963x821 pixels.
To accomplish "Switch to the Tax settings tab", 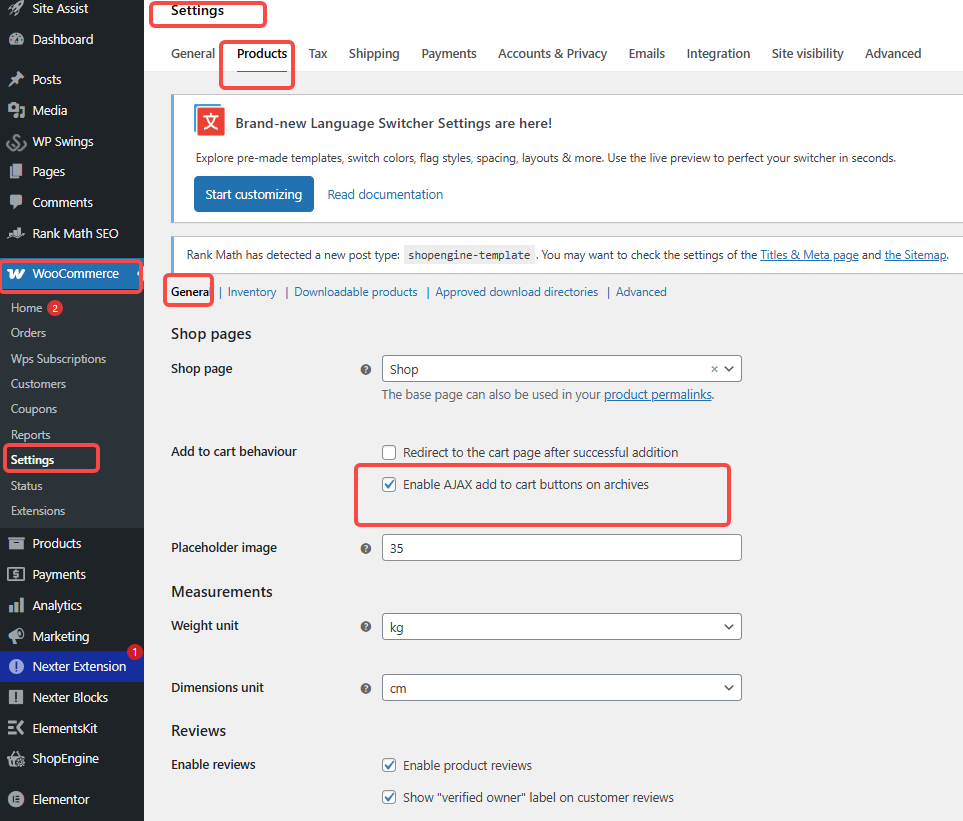I will click(x=318, y=54).
